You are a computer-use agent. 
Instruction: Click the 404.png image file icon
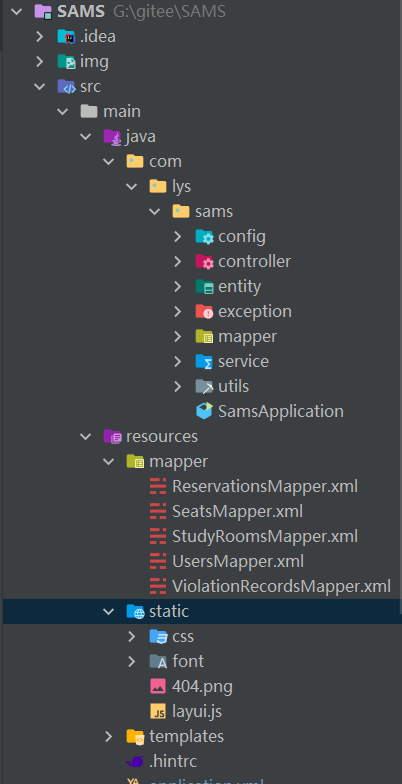[158, 686]
